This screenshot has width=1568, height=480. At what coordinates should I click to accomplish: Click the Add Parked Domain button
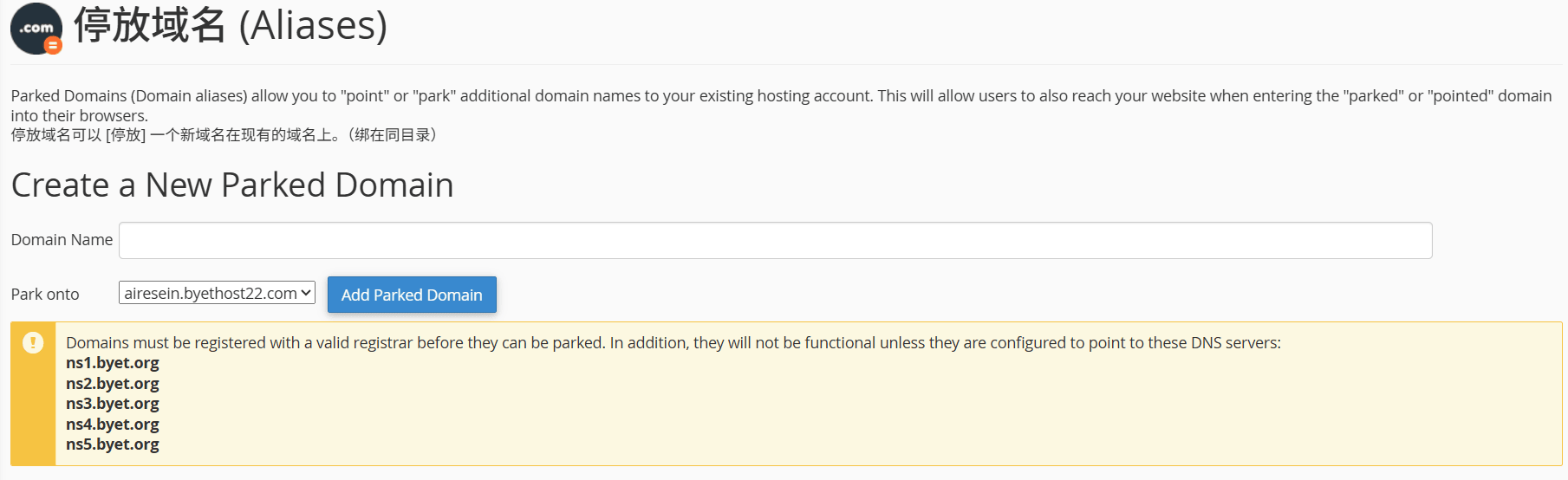tap(412, 295)
